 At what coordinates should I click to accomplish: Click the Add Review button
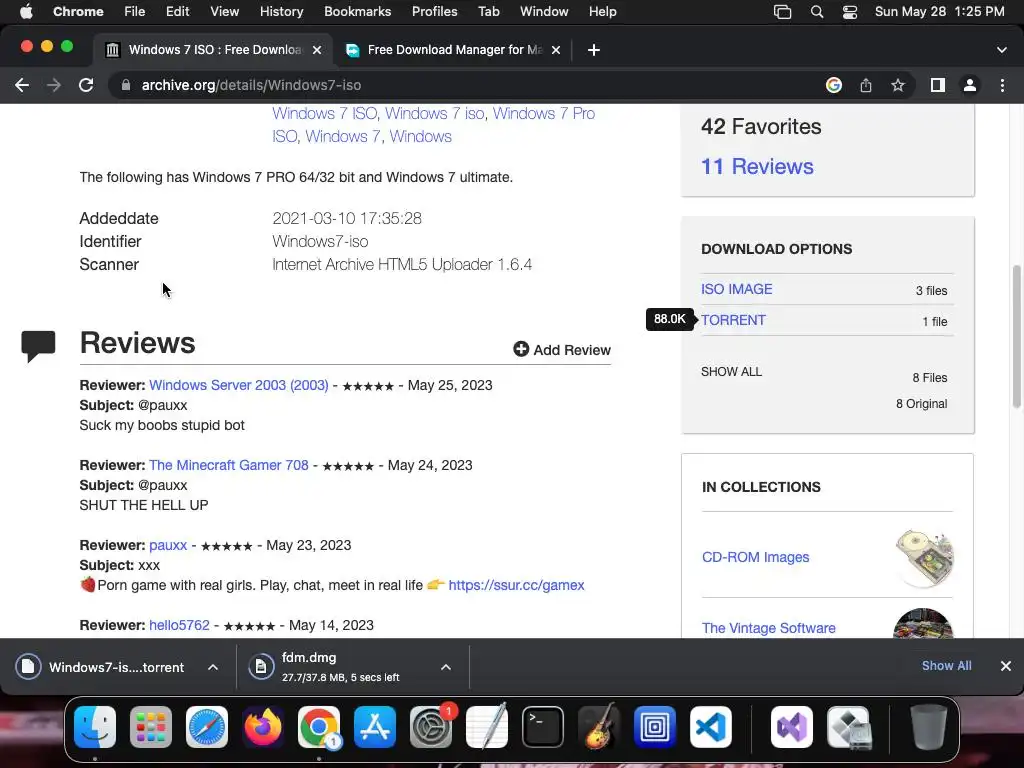coord(562,349)
